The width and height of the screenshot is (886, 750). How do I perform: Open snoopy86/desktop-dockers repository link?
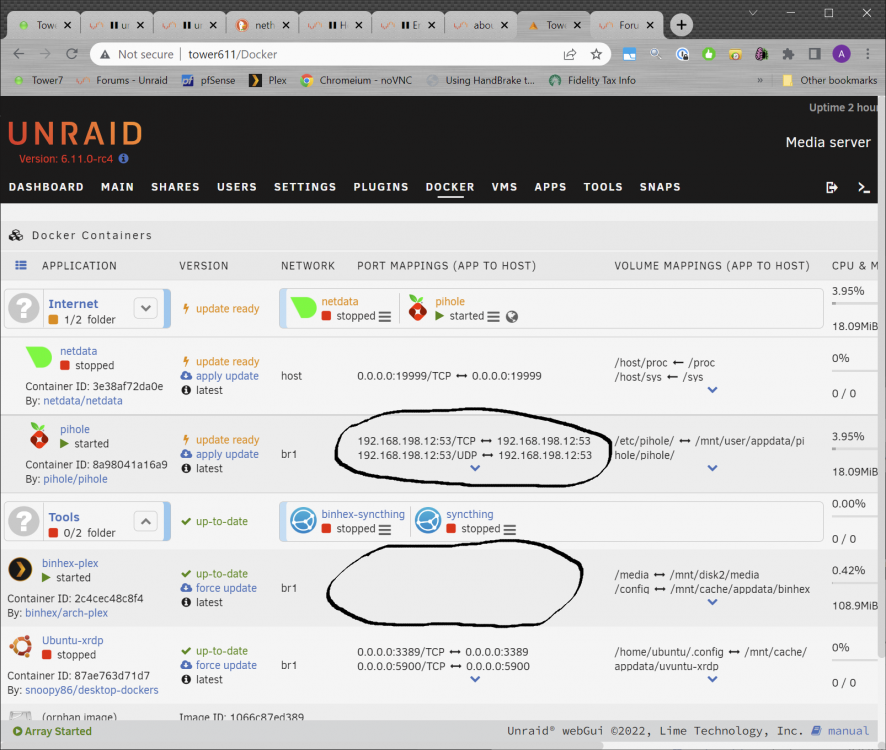click(92, 690)
